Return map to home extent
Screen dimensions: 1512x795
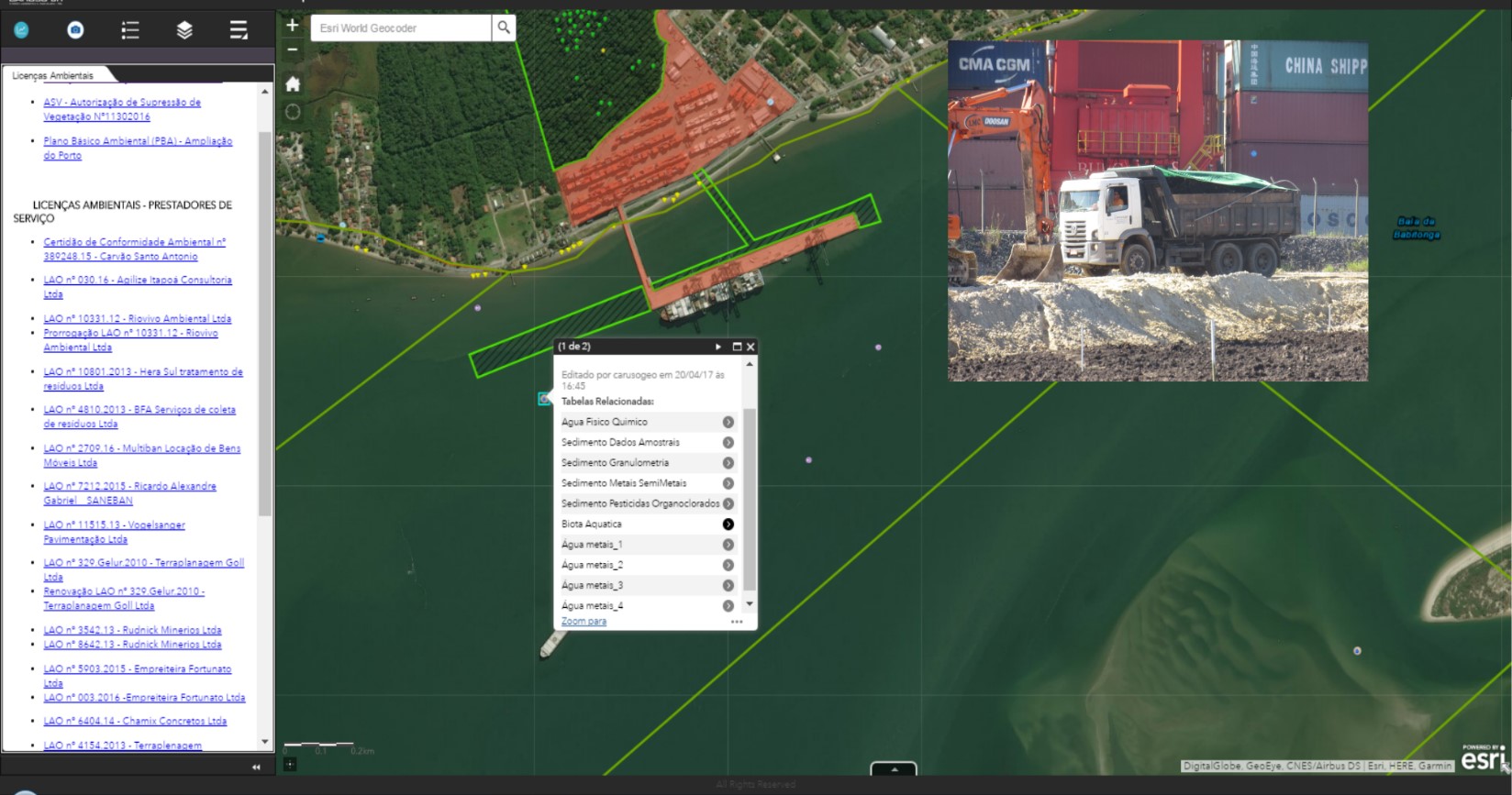pyautogui.click(x=293, y=84)
